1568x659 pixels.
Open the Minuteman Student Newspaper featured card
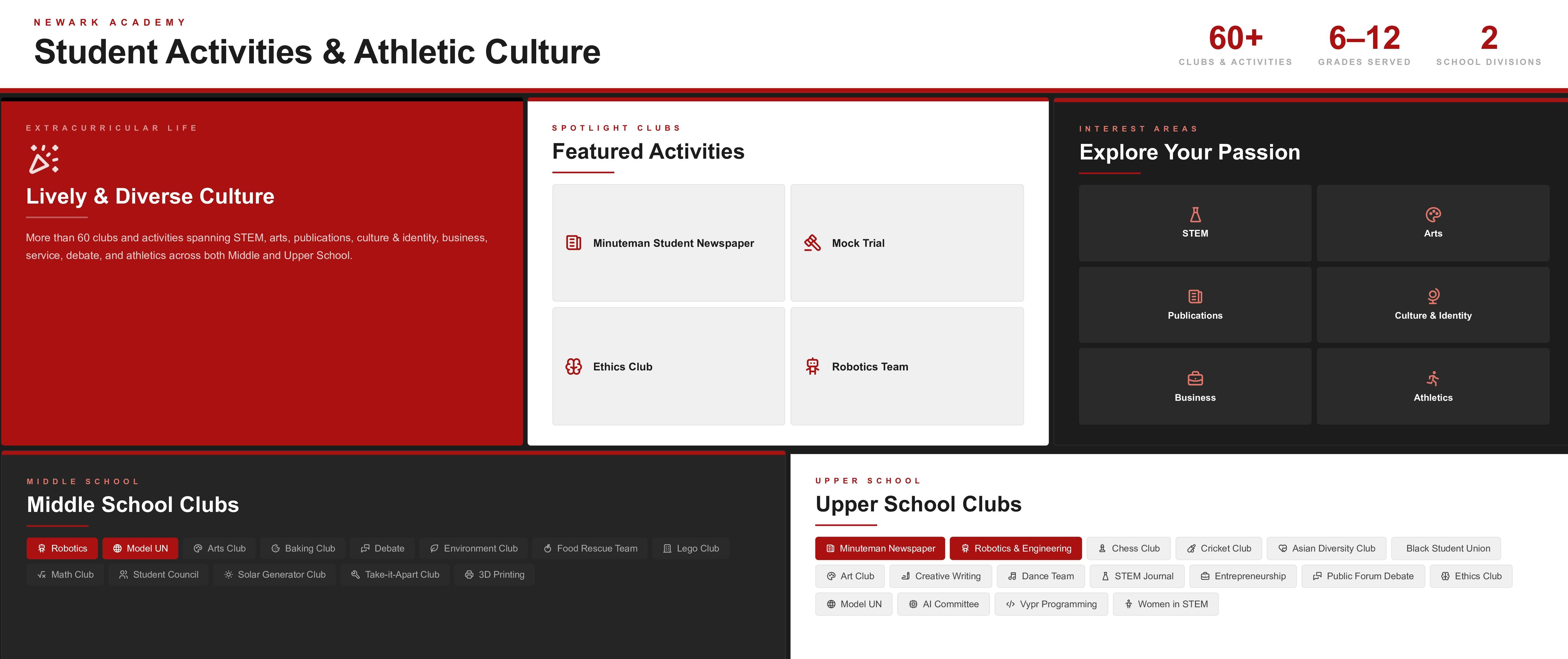pos(668,243)
